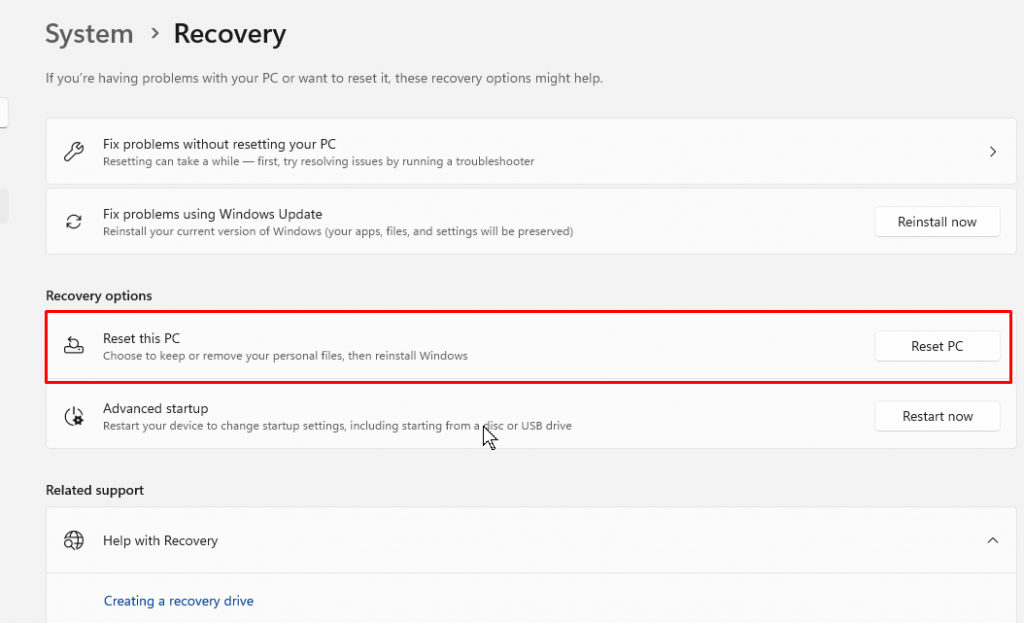The width and height of the screenshot is (1024, 623).
Task: Click the circular arrows Windows Update icon
Action: pos(73,222)
